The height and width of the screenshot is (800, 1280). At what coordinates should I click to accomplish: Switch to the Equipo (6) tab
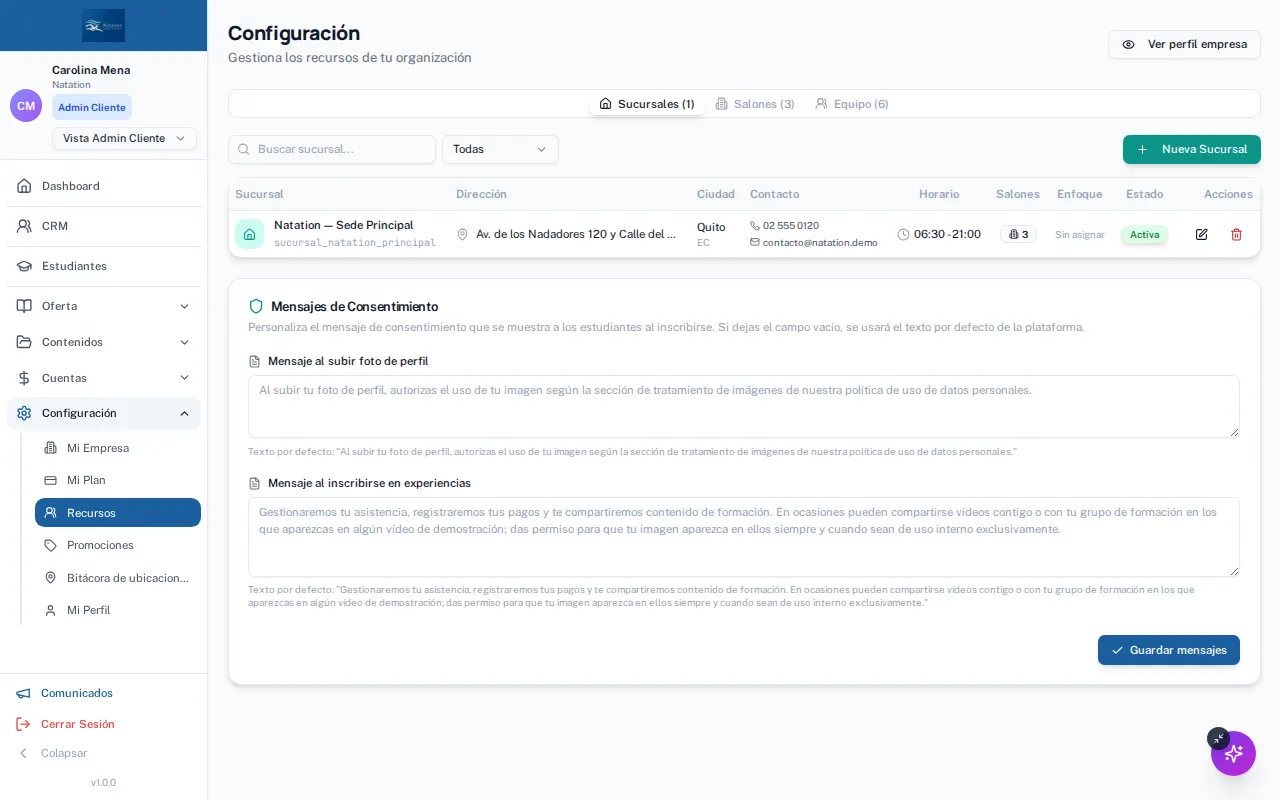(x=851, y=104)
